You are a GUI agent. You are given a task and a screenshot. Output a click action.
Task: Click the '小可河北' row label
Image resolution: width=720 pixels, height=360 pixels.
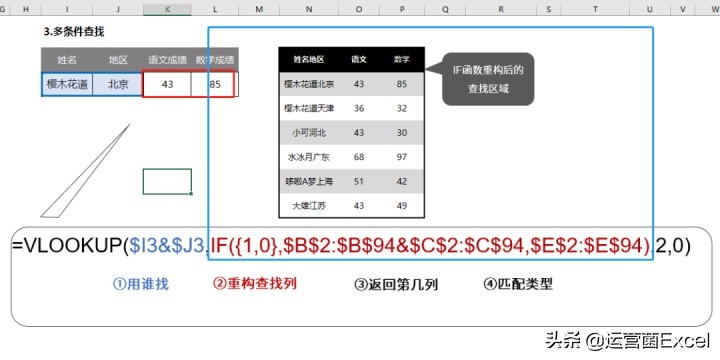309,133
